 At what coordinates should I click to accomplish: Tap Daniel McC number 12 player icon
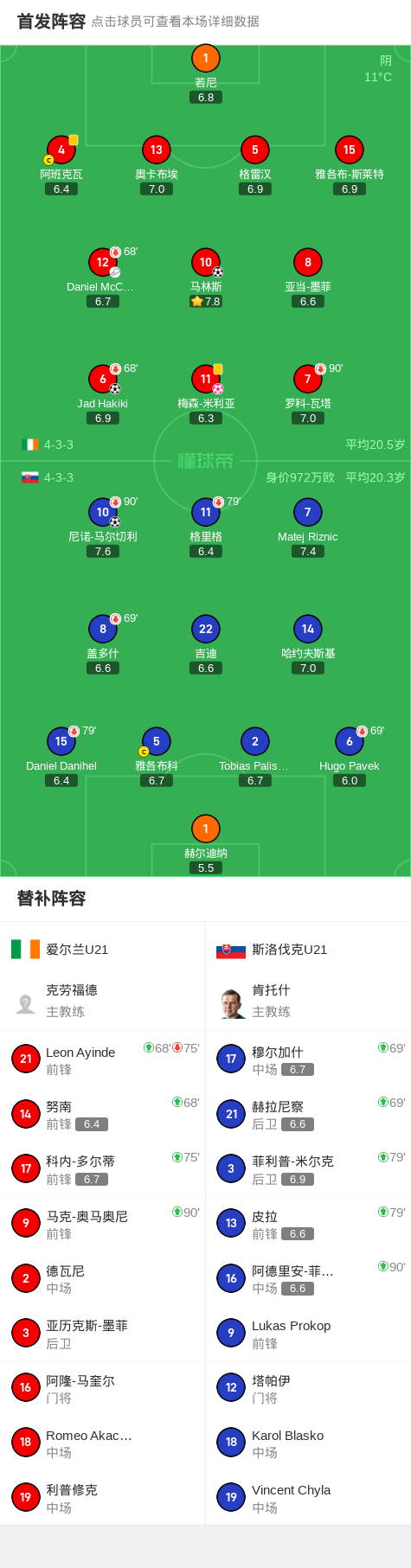tap(103, 262)
